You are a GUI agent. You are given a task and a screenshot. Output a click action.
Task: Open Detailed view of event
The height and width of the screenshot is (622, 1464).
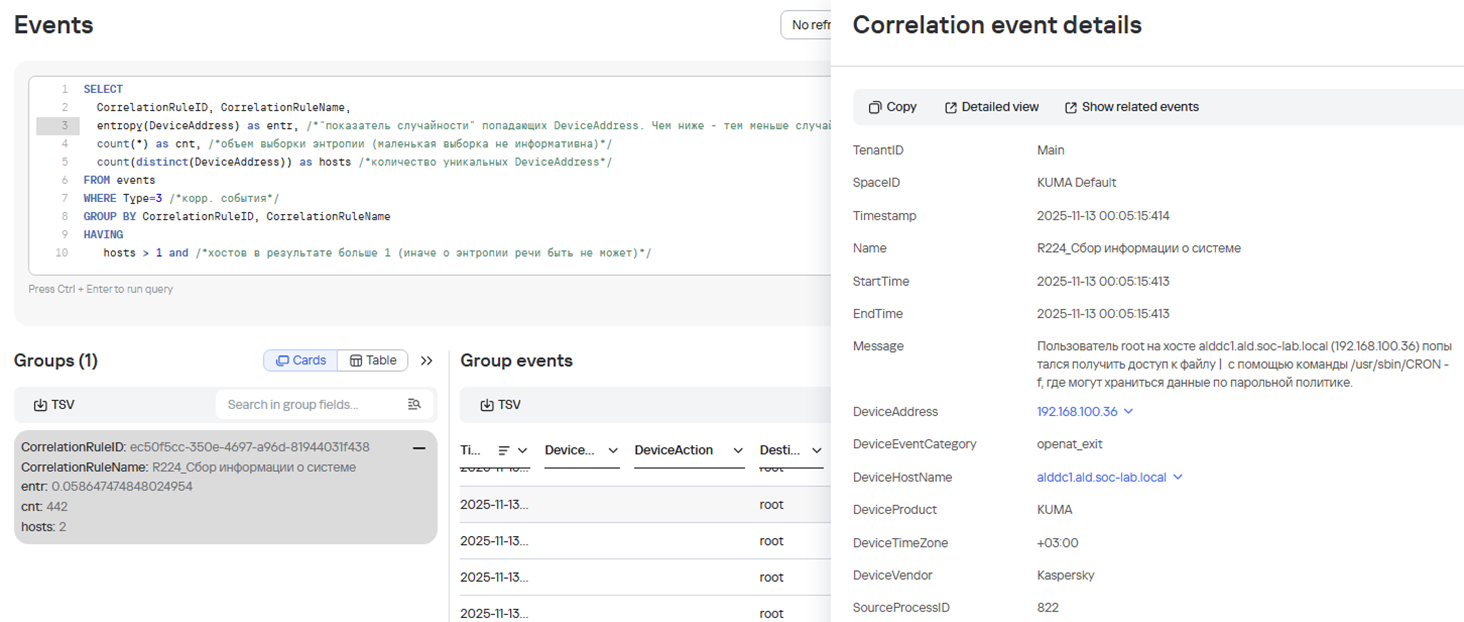[992, 107]
